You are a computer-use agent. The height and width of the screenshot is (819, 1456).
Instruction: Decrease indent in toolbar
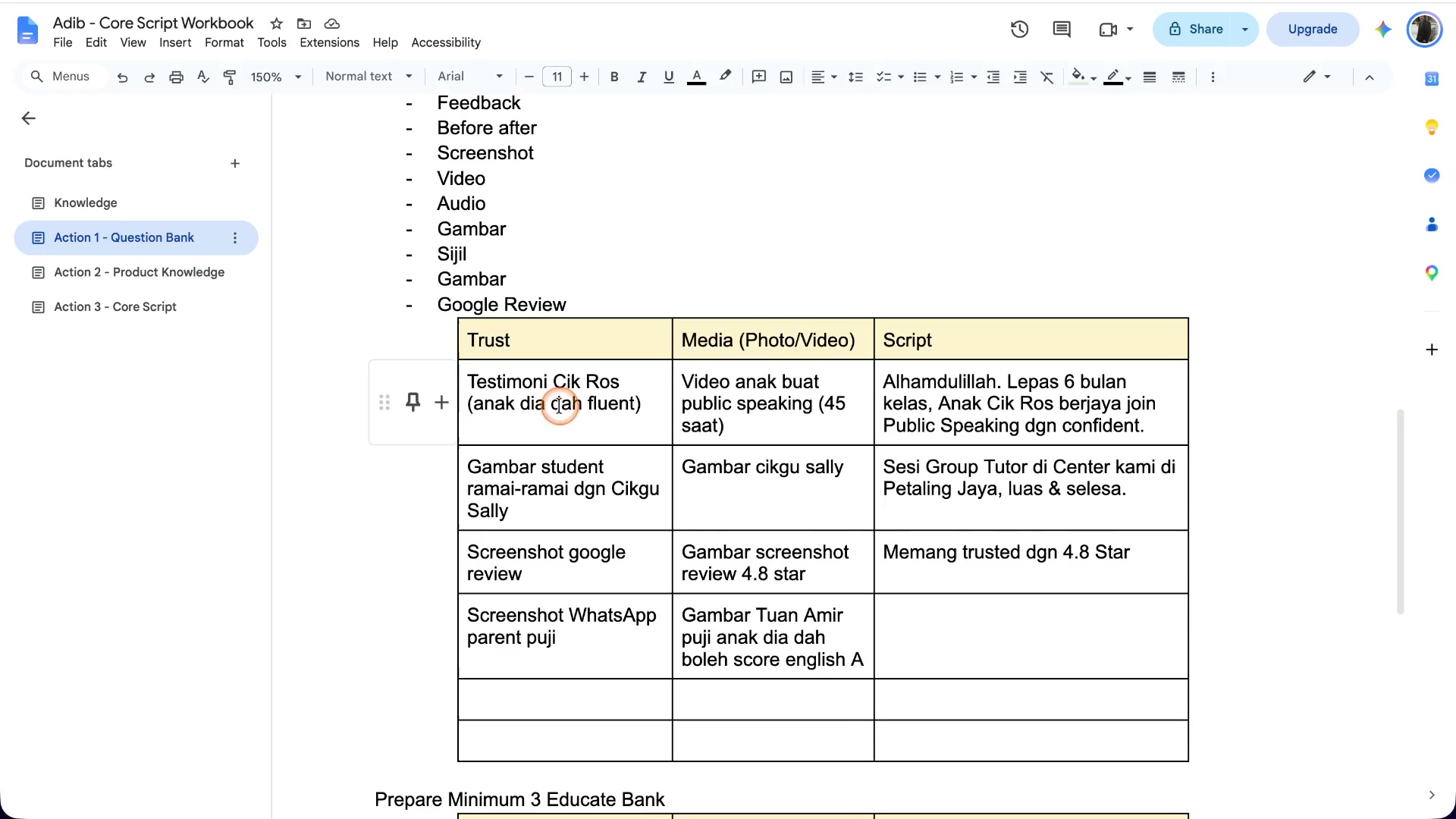pyautogui.click(x=993, y=77)
